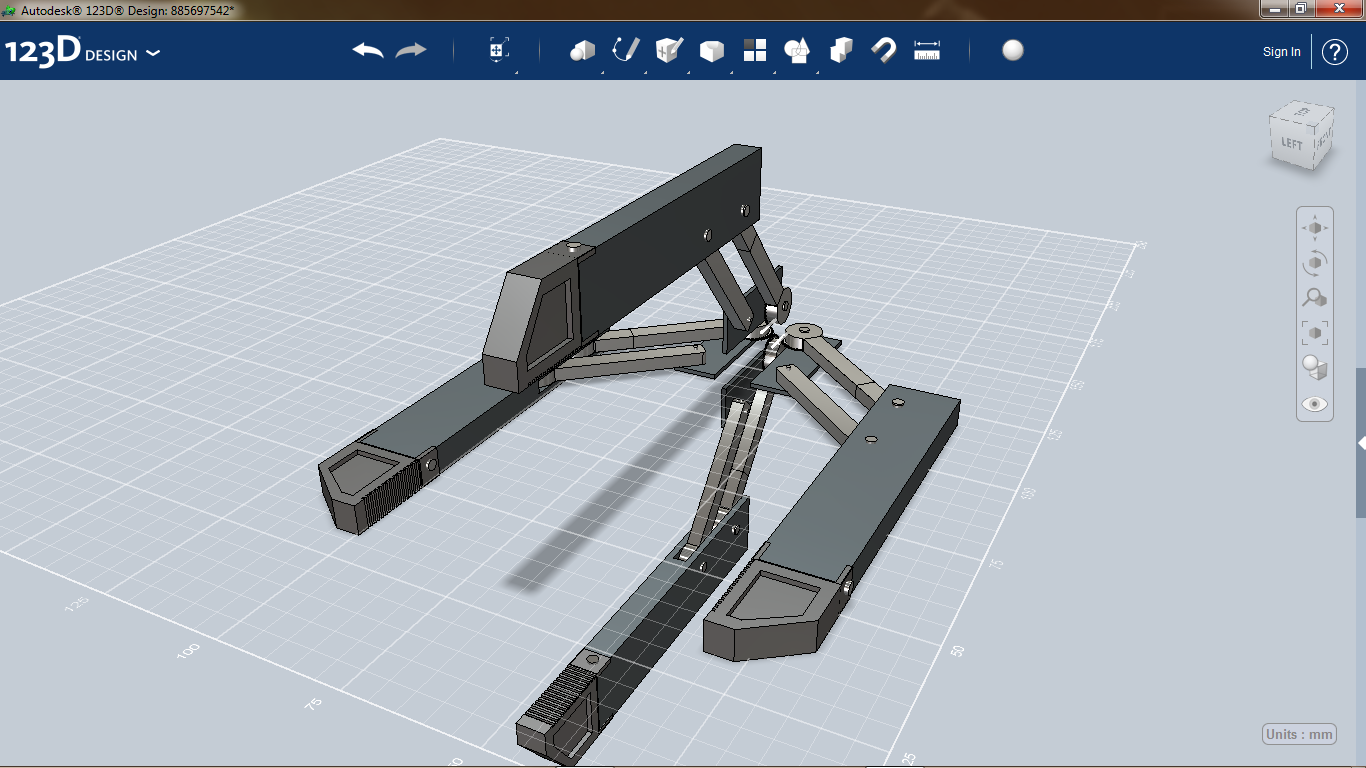Toggle visibility with the eye icon
Image resolution: width=1366 pixels, height=768 pixels.
tap(1314, 404)
